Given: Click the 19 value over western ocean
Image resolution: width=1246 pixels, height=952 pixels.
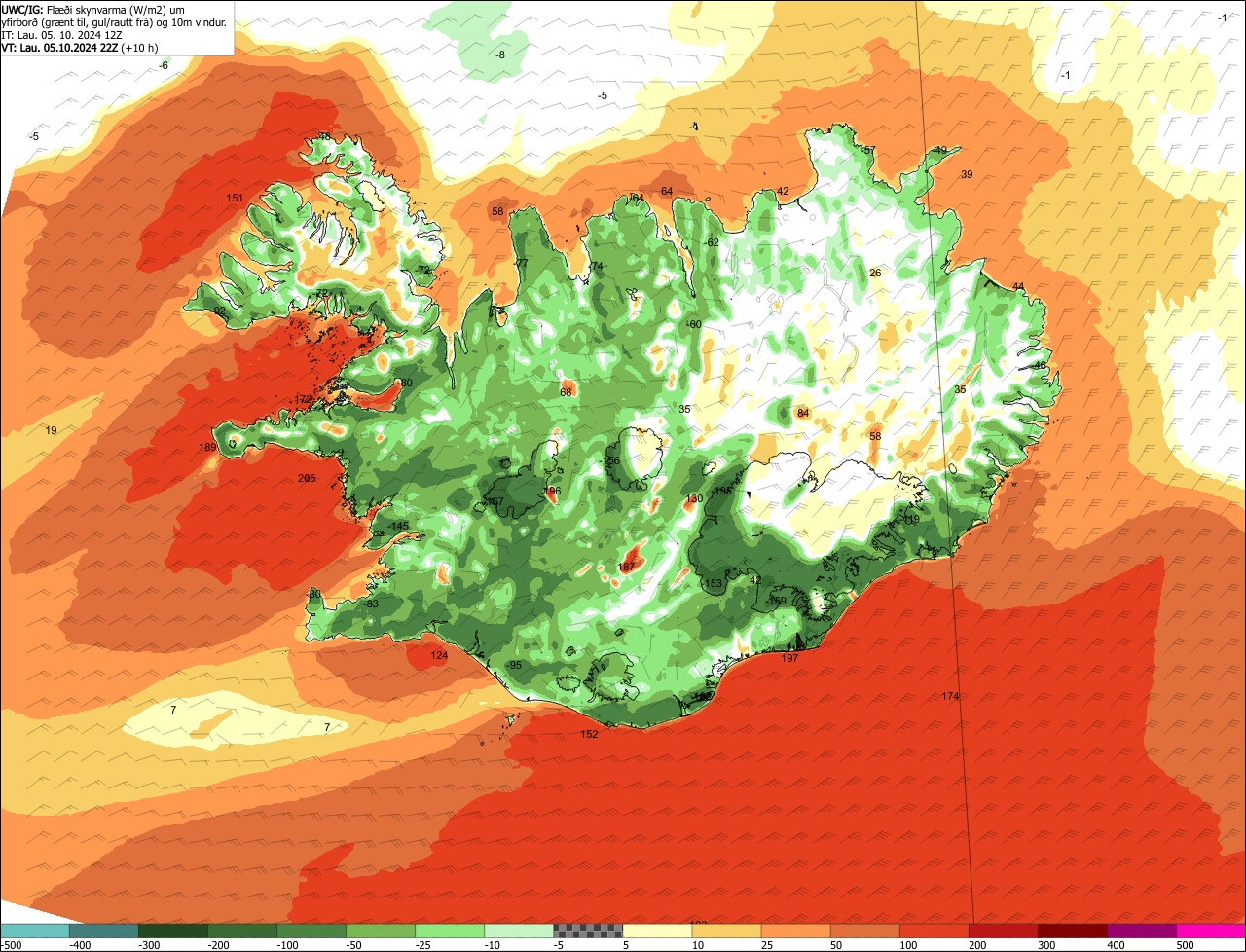Looking at the screenshot, I should pyautogui.click(x=52, y=430).
